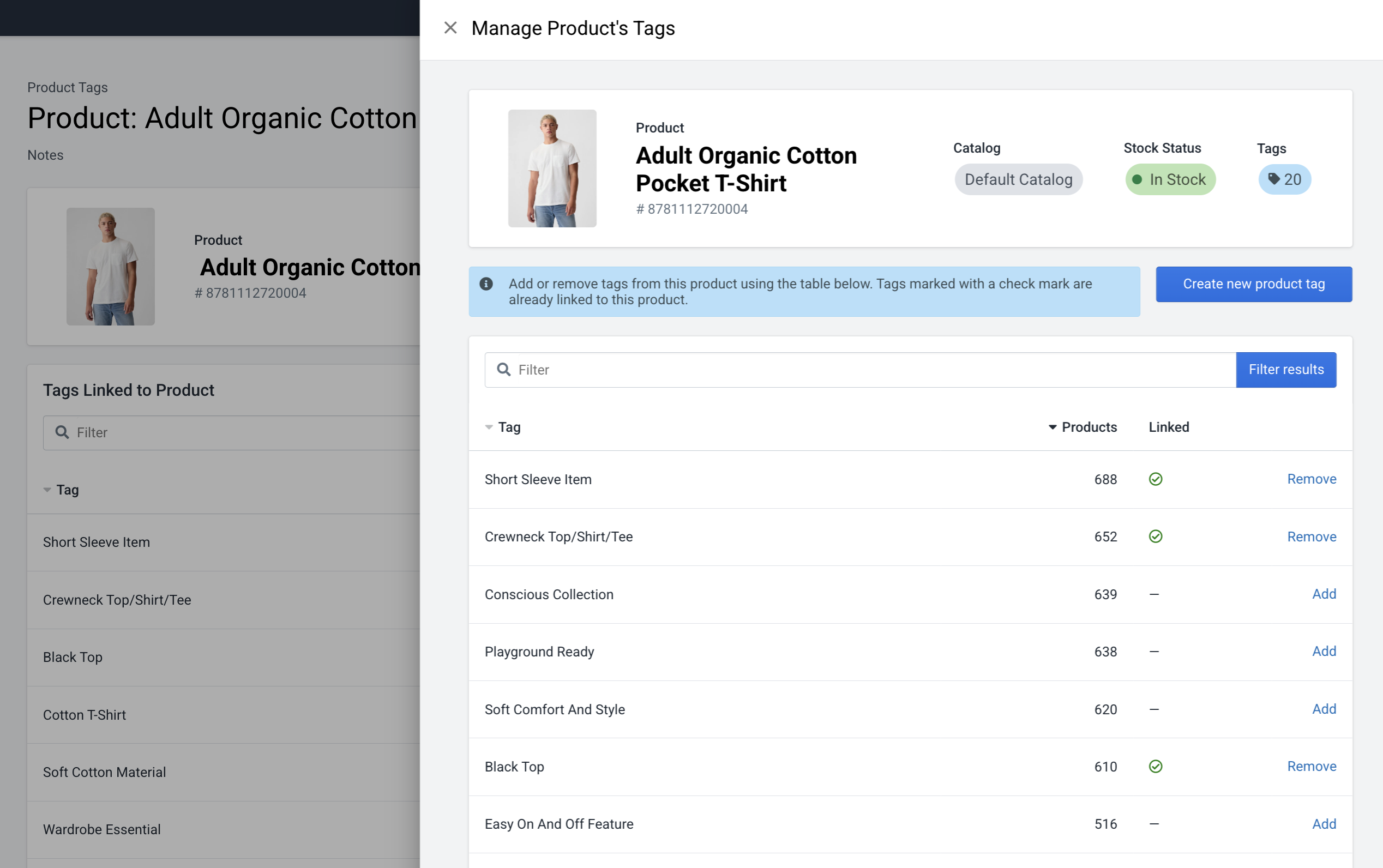
Task: Add the Playground Ready tag
Action: pyautogui.click(x=1324, y=651)
